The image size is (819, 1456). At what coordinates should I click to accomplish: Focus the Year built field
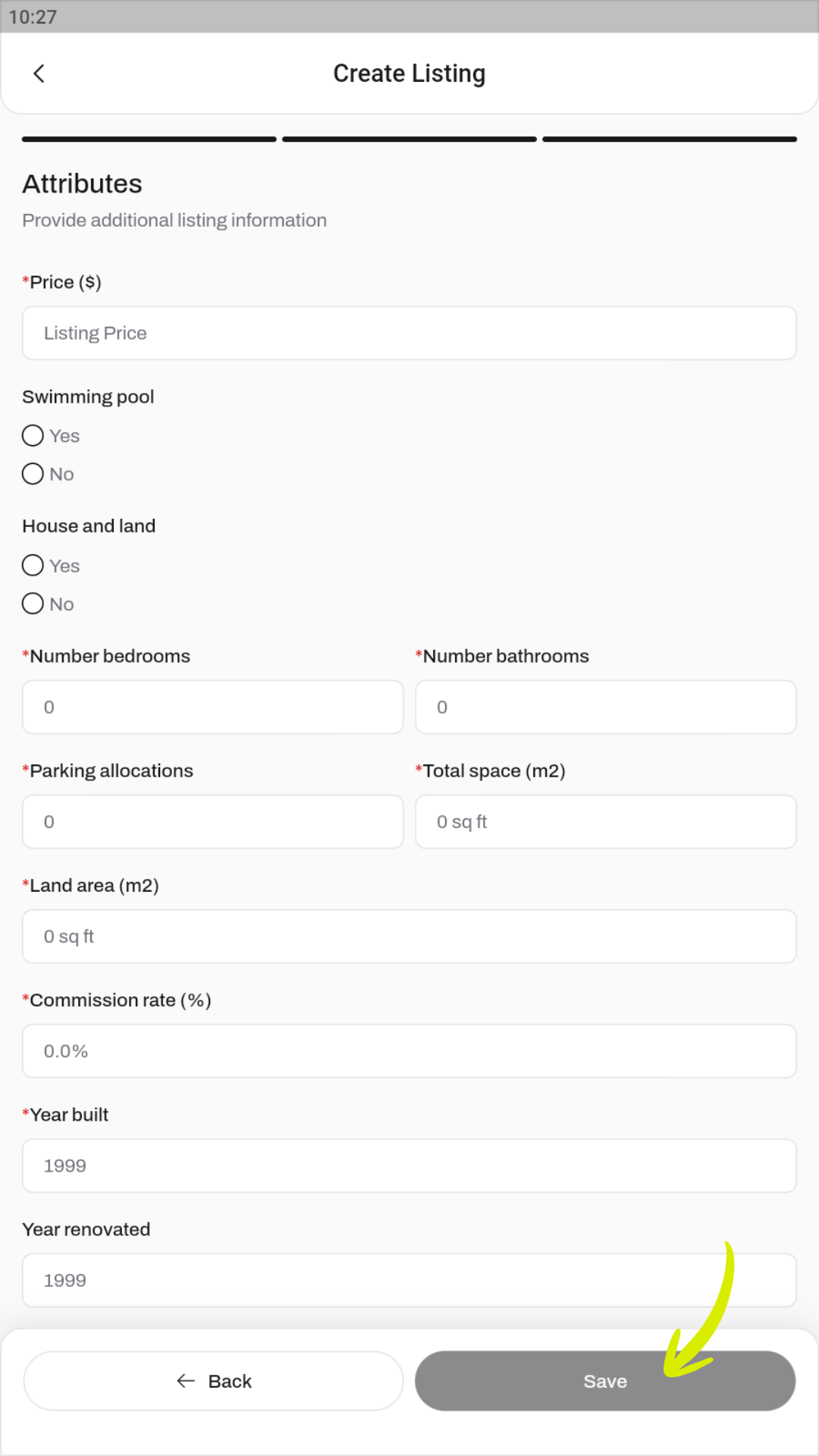pos(409,1166)
